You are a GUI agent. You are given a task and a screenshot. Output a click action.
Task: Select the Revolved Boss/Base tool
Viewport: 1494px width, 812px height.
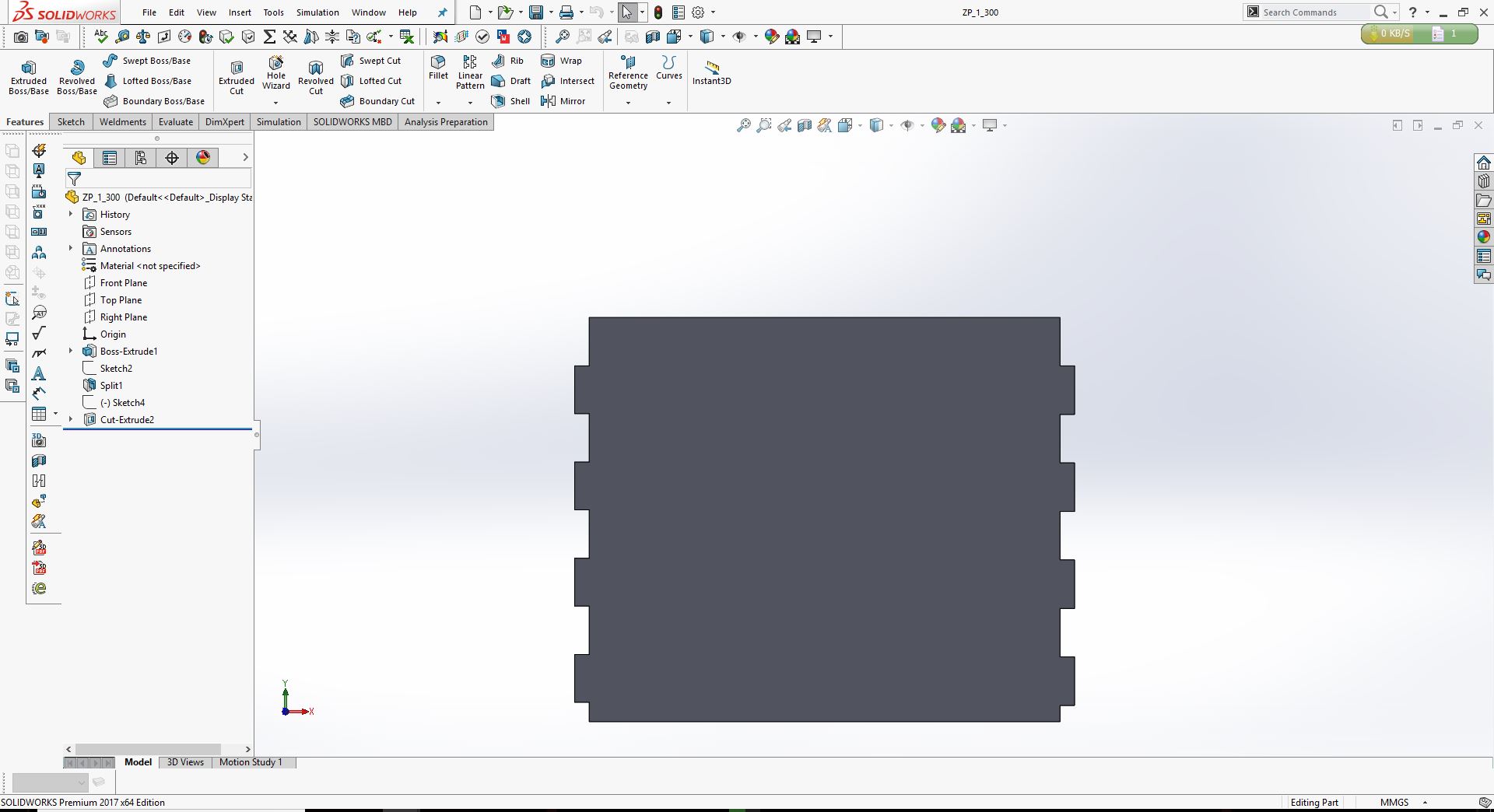[x=77, y=77]
